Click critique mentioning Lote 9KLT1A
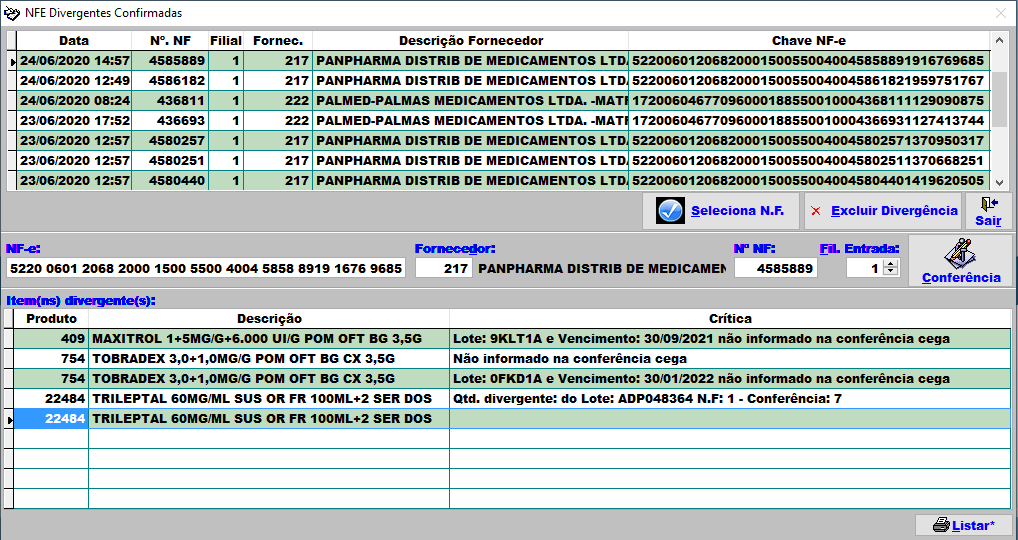The image size is (1018, 540). coord(730,339)
